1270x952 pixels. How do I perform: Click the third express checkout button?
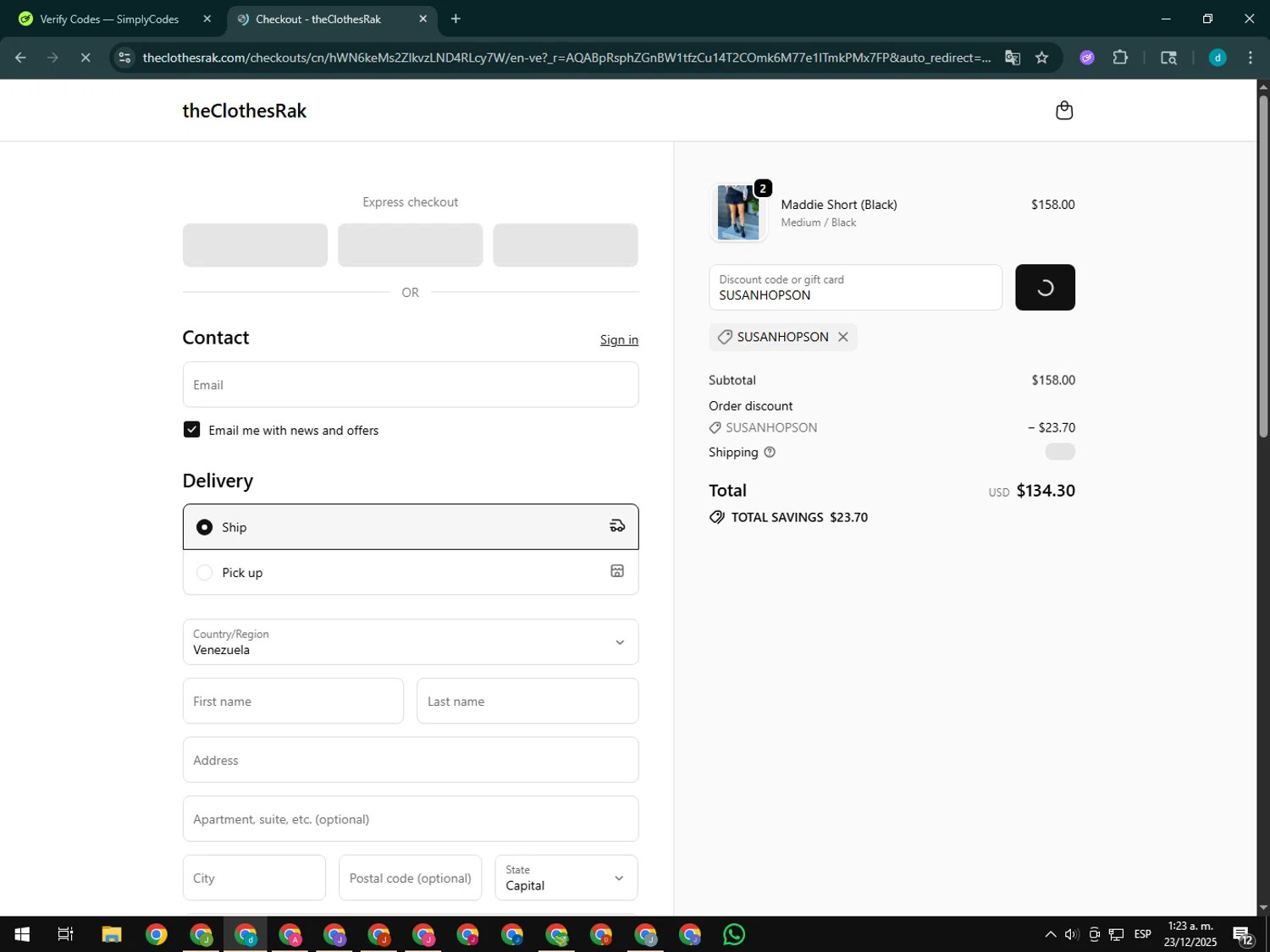click(566, 245)
